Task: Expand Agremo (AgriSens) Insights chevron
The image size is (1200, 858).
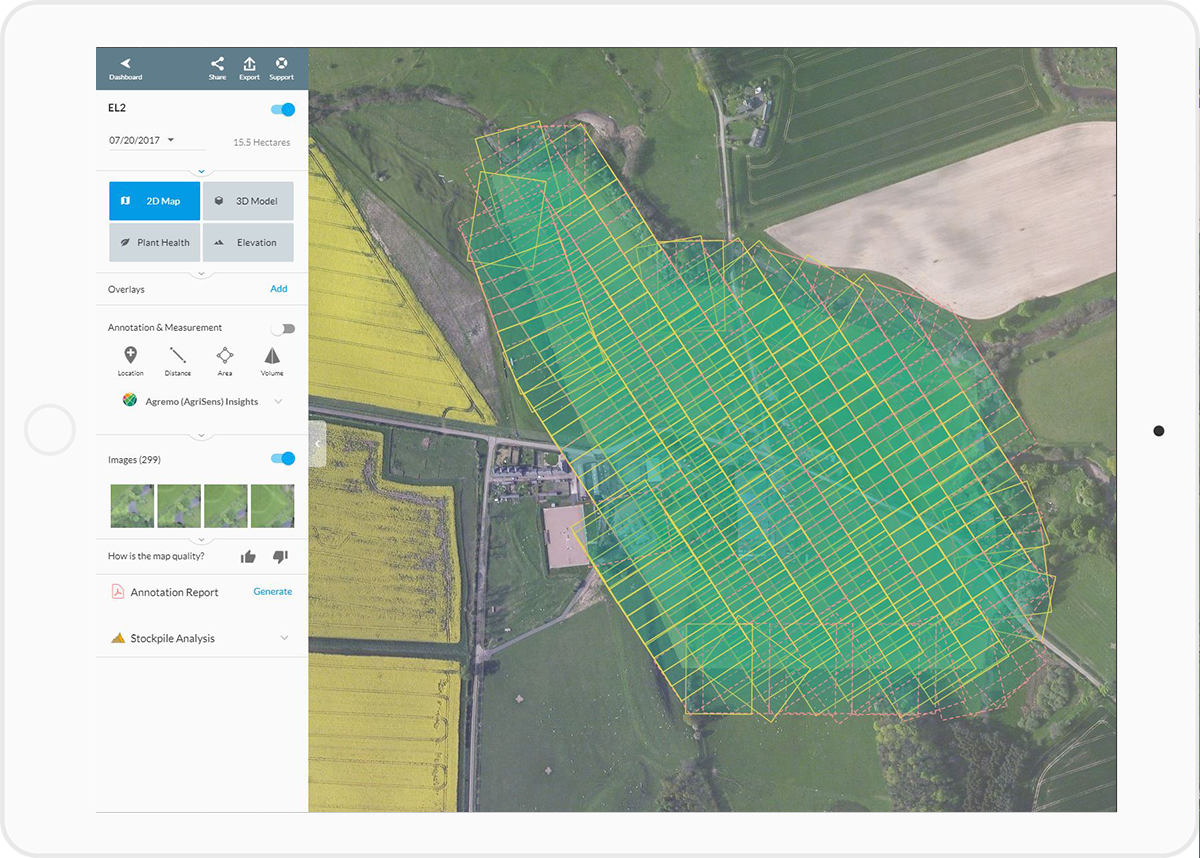Action: click(278, 402)
